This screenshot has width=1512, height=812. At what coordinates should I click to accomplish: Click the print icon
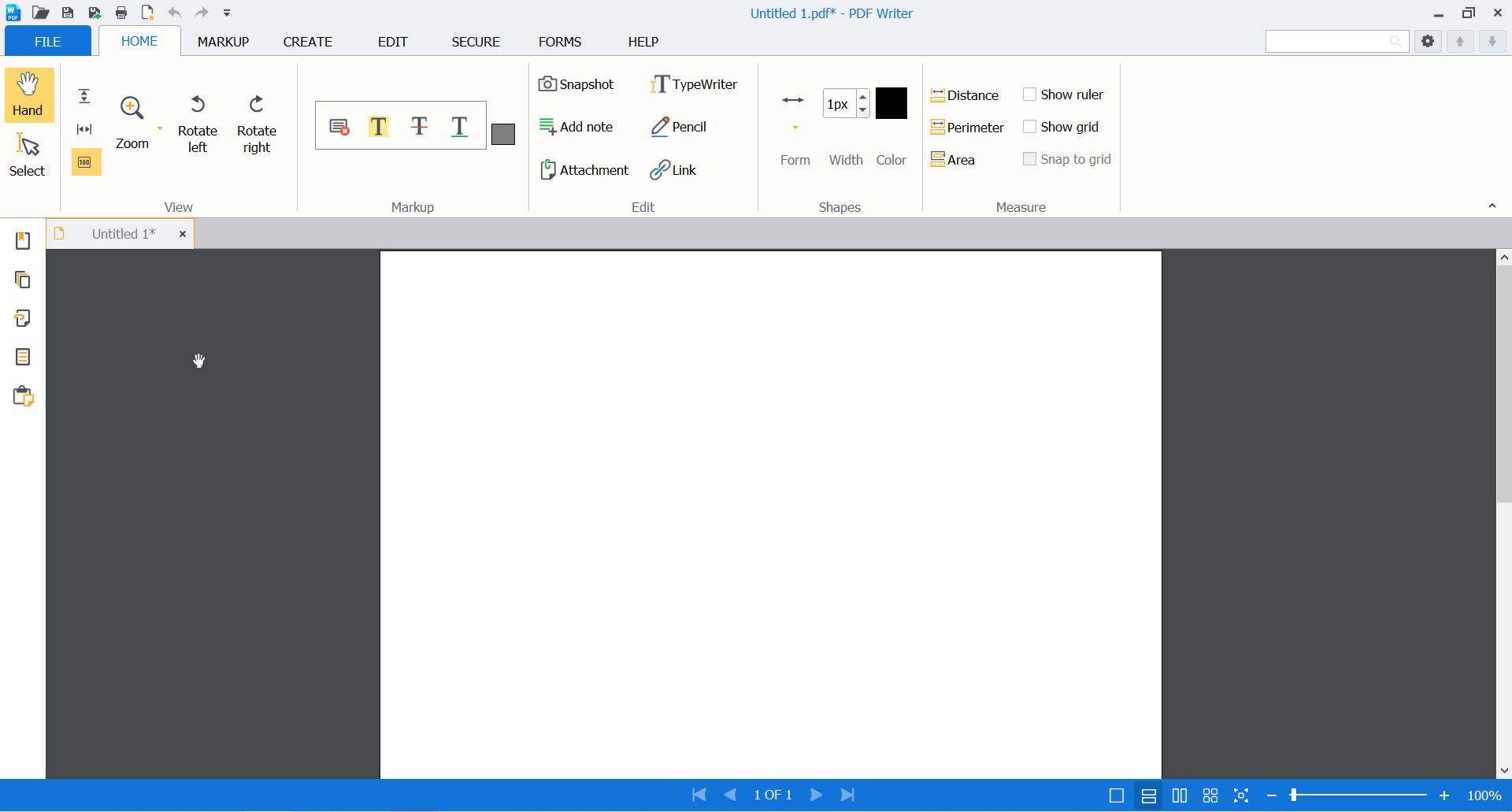coord(121,13)
